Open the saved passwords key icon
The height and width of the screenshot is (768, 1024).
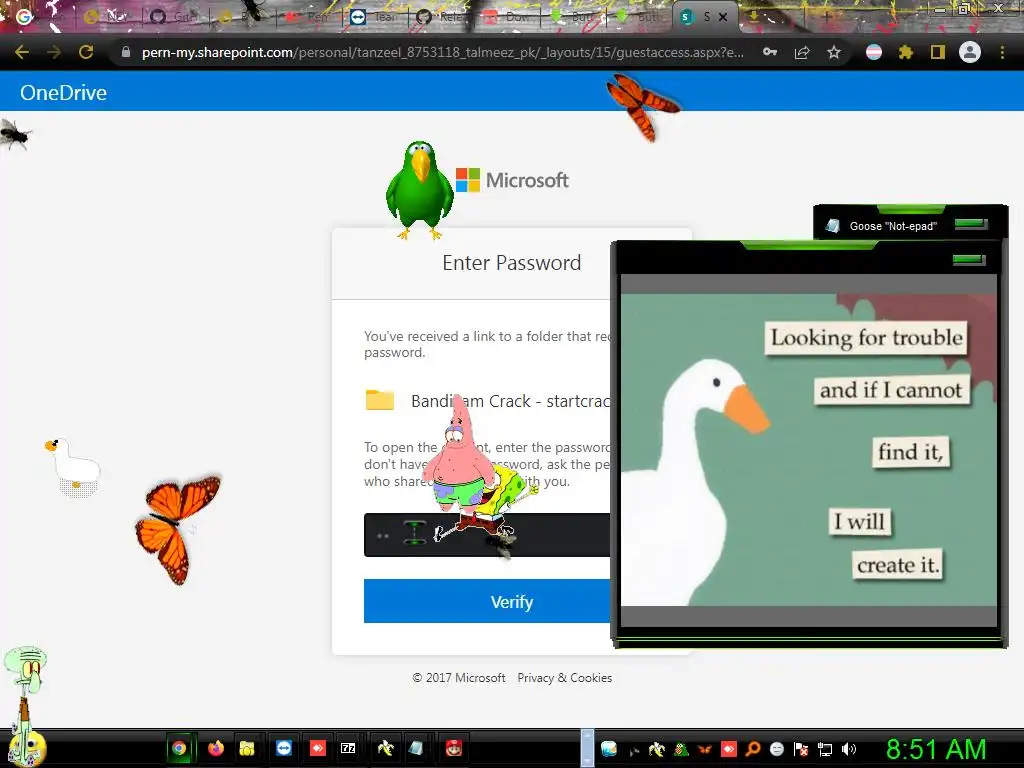coord(770,52)
